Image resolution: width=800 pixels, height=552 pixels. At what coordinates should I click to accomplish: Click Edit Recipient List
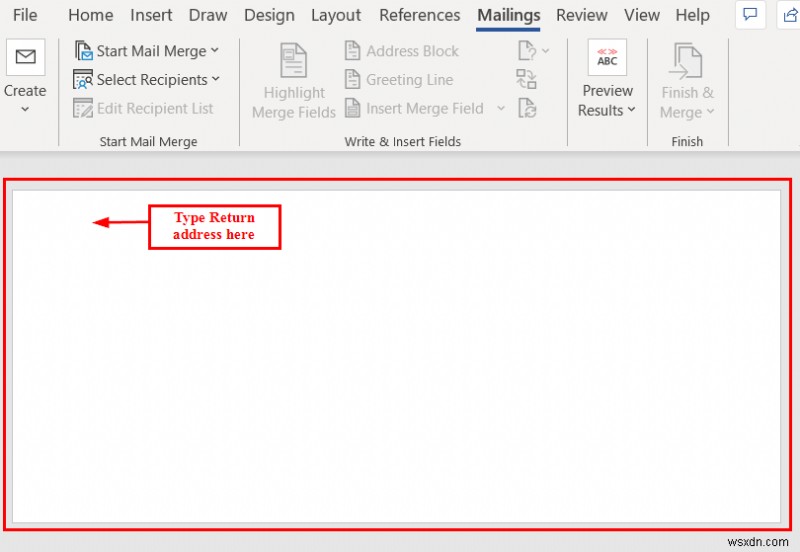tap(143, 108)
